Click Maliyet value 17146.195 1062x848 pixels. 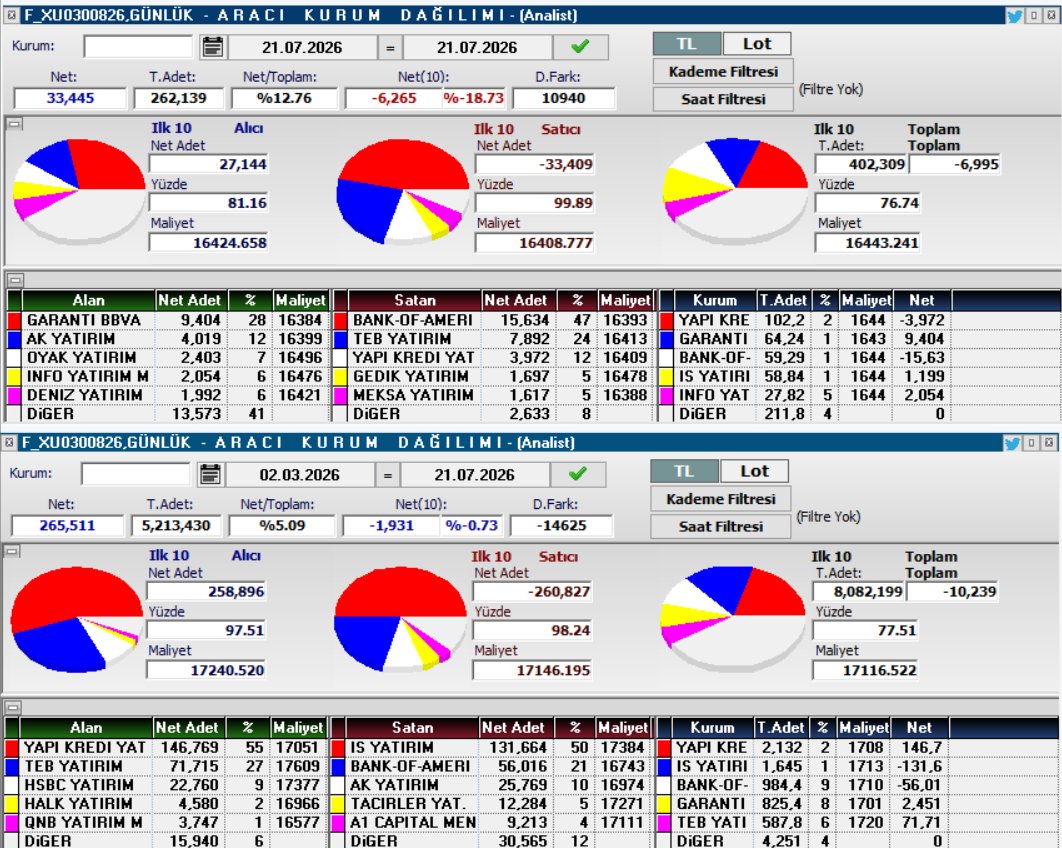coord(532,670)
